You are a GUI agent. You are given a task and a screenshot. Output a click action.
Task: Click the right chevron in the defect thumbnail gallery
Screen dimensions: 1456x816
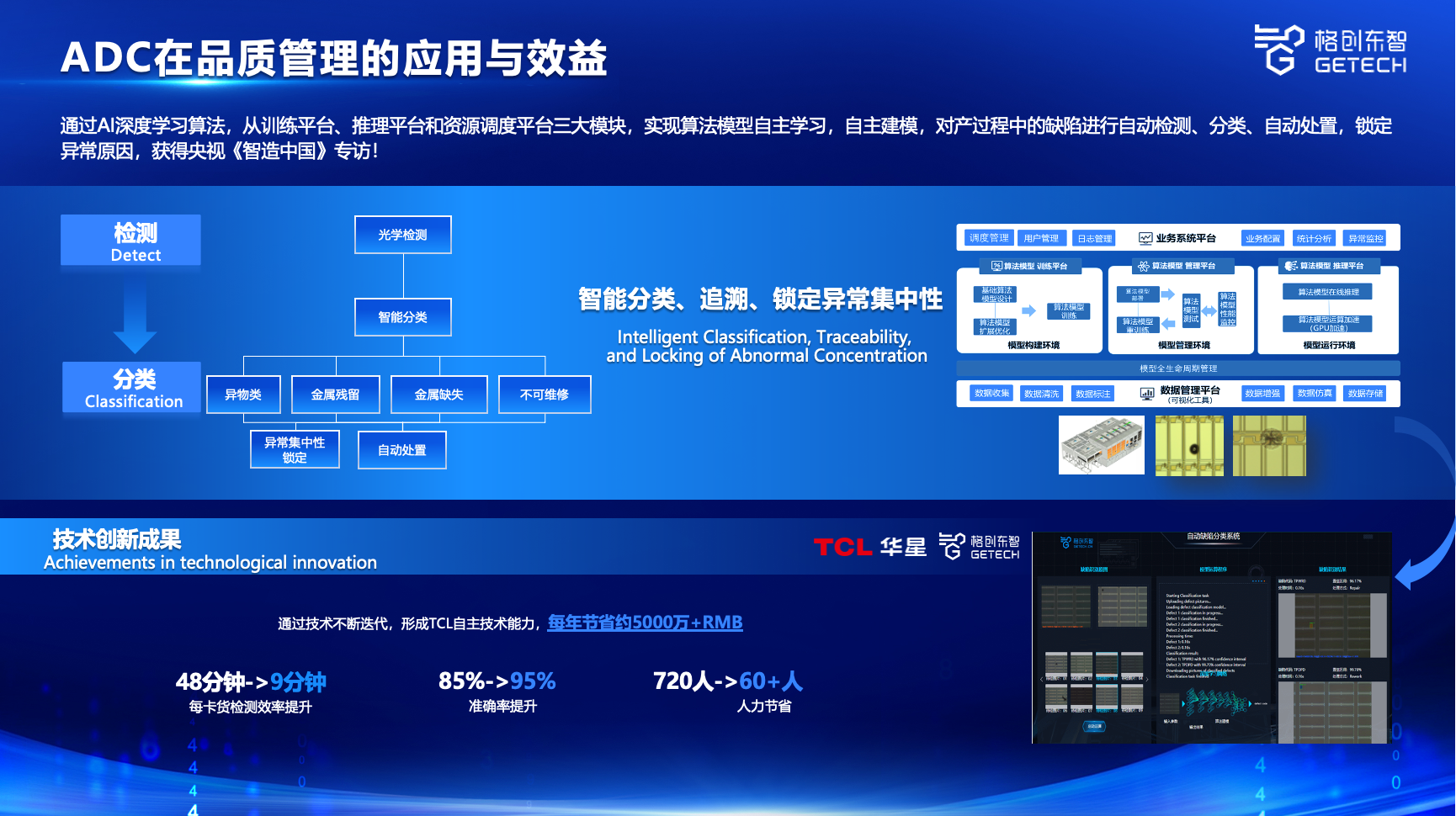click(x=1145, y=678)
